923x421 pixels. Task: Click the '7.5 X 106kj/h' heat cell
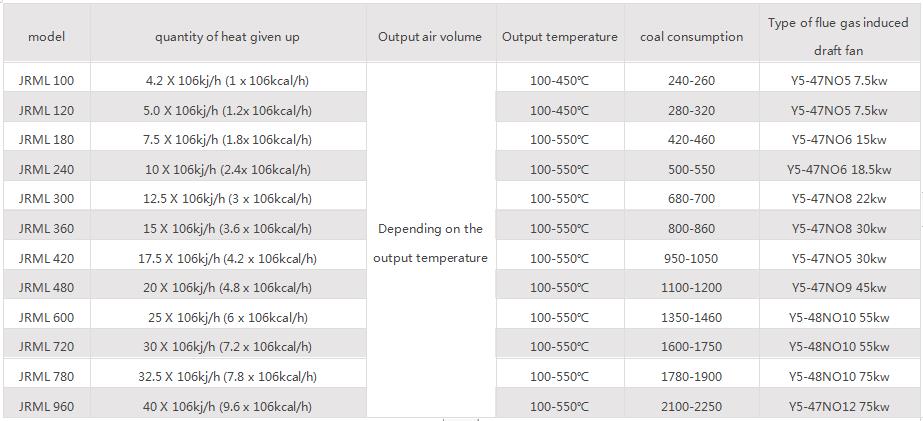(227, 140)
